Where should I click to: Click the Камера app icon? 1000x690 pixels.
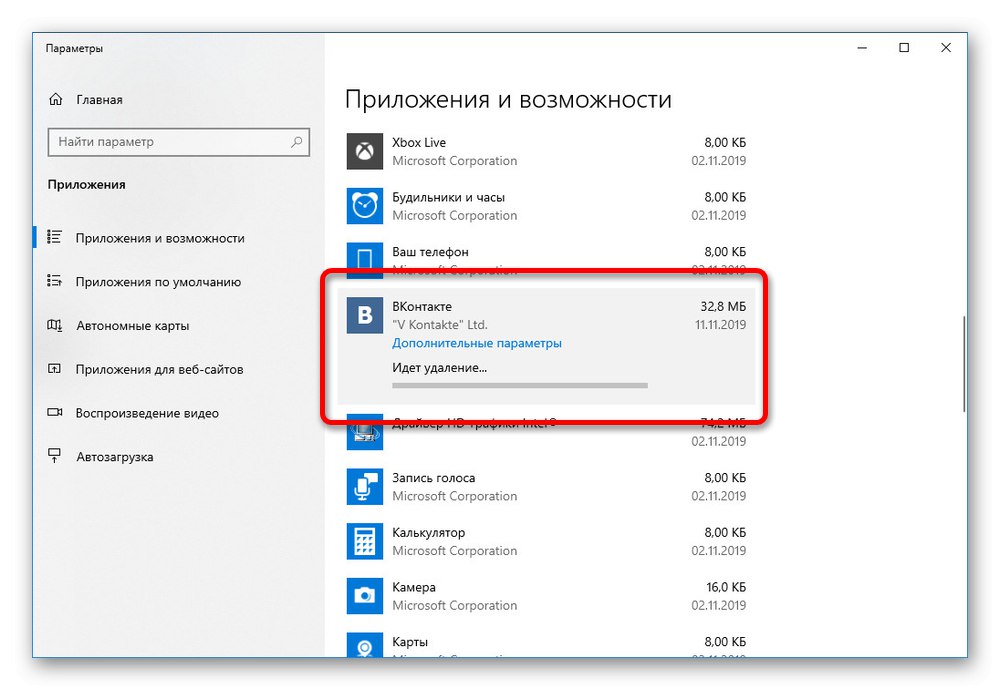[365, 596]
